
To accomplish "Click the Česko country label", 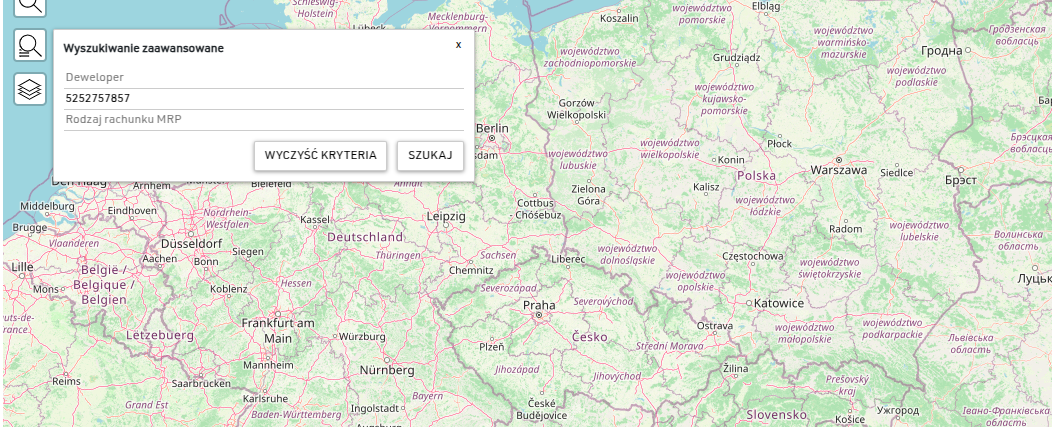I will pos(589,337).
